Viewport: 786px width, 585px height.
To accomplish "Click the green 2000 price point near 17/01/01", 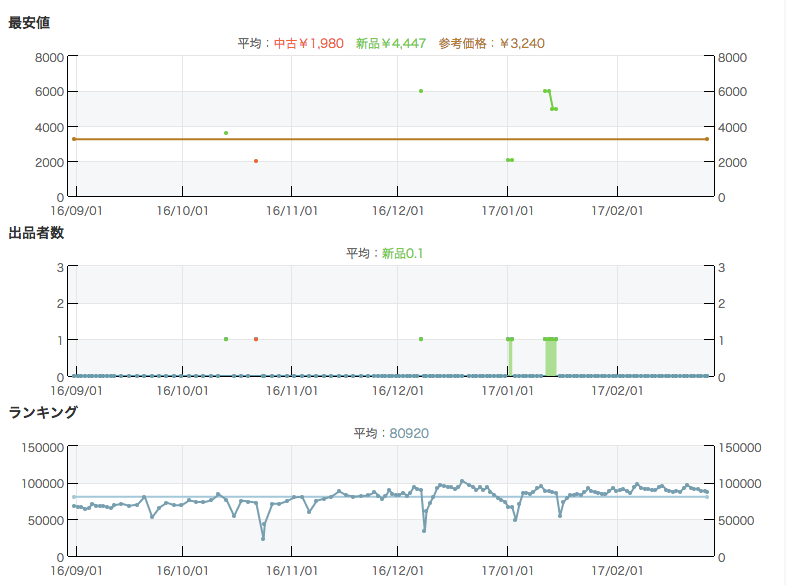I will (509, 160).
